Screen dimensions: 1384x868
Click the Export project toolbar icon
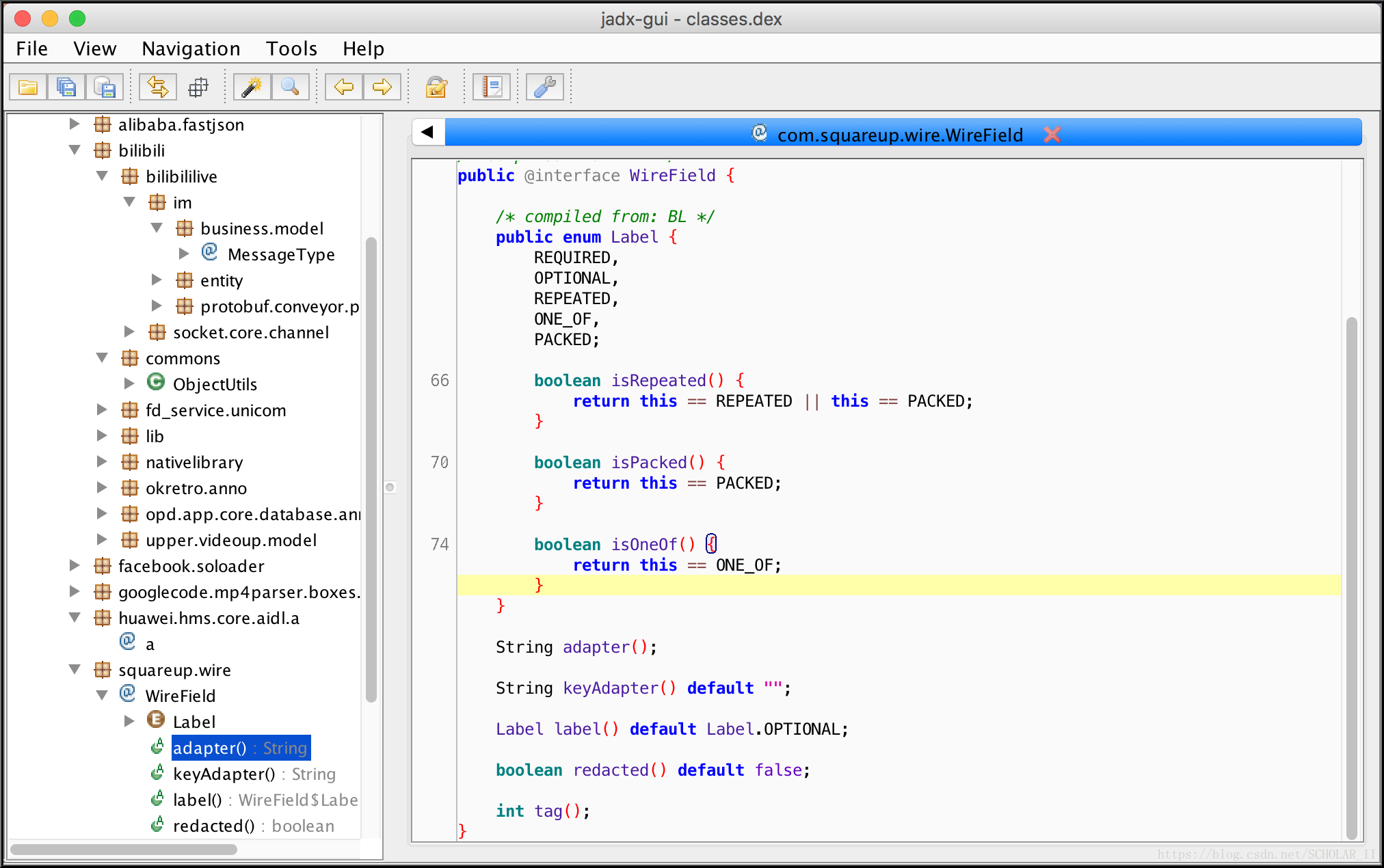[x=105, y=87]
